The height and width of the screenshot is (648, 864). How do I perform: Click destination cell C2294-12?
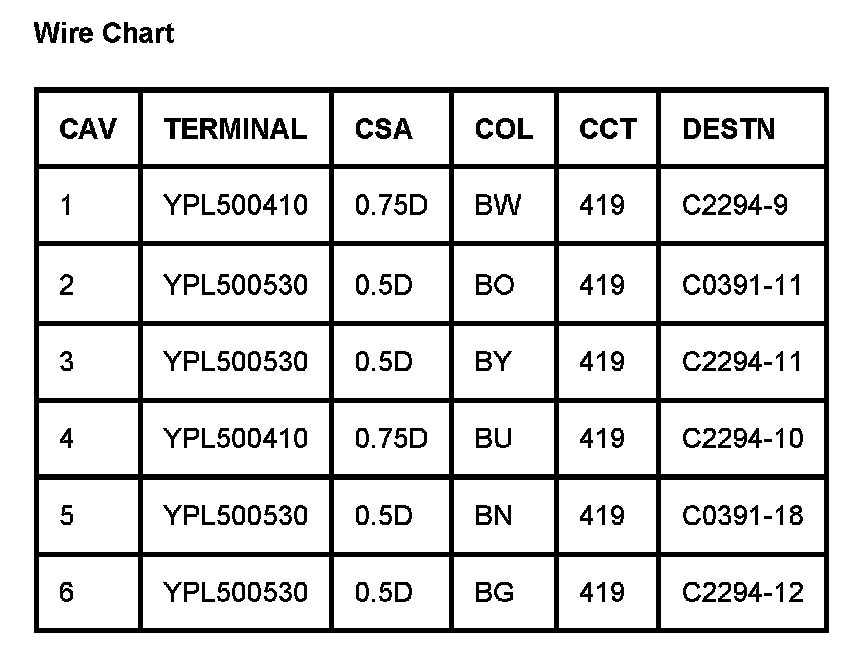742,592
